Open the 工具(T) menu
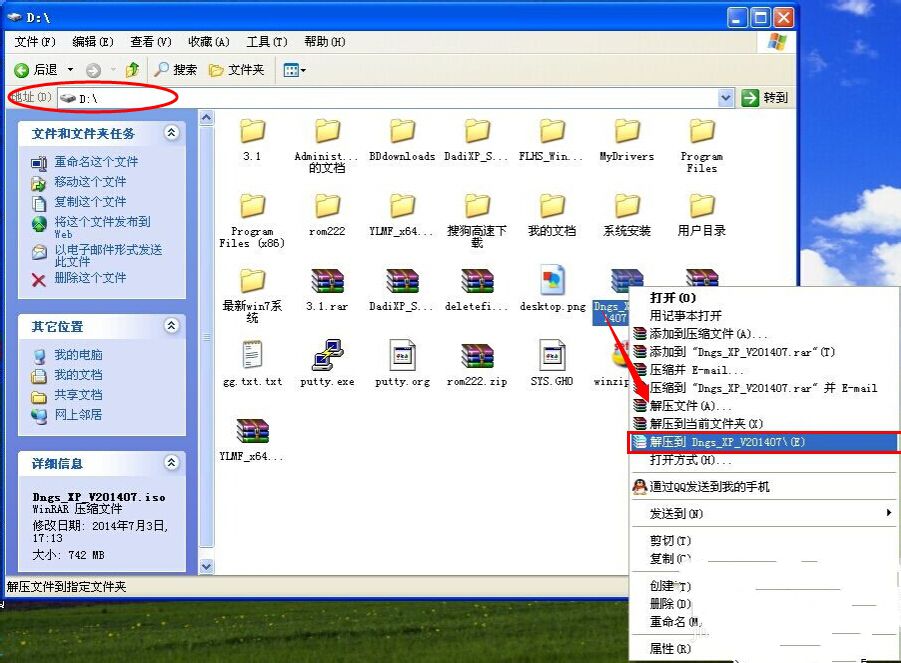Screen dimensions: 901x663 [266, 42]
